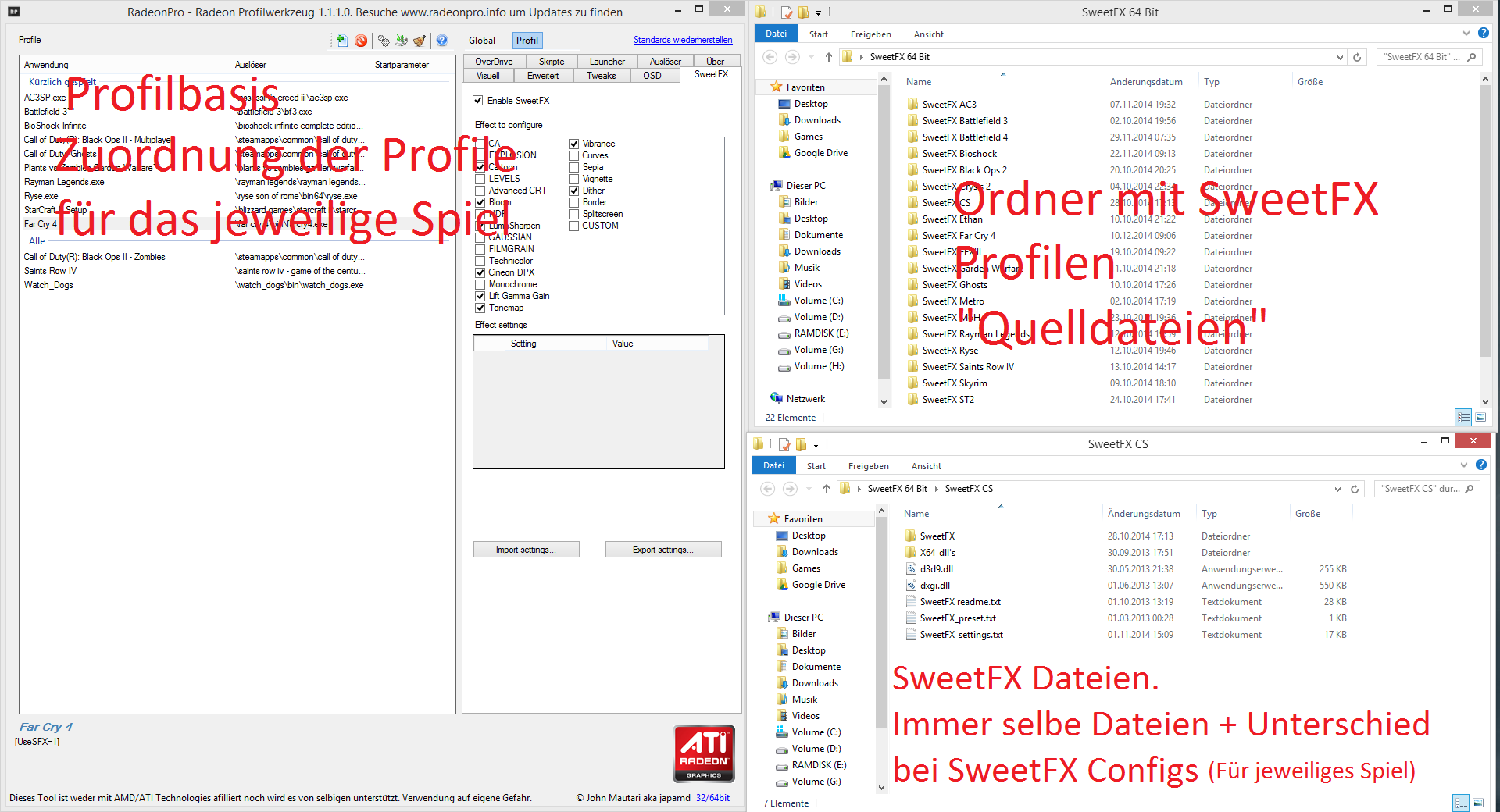
Task: Switch to the Global settings tab
Action: (x=482, y=41)
